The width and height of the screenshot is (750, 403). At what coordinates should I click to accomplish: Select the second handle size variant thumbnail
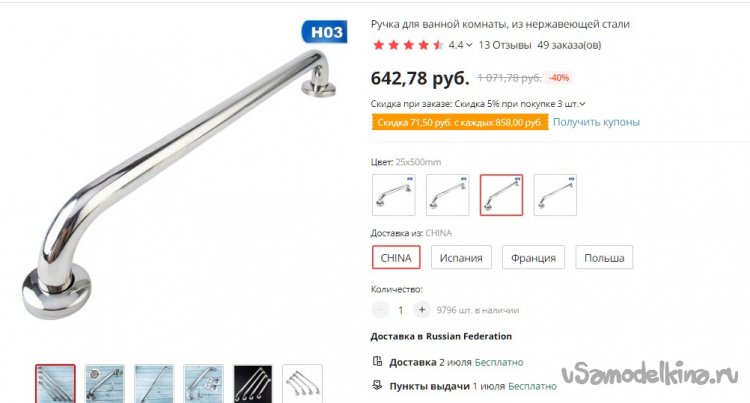[448, 195]
